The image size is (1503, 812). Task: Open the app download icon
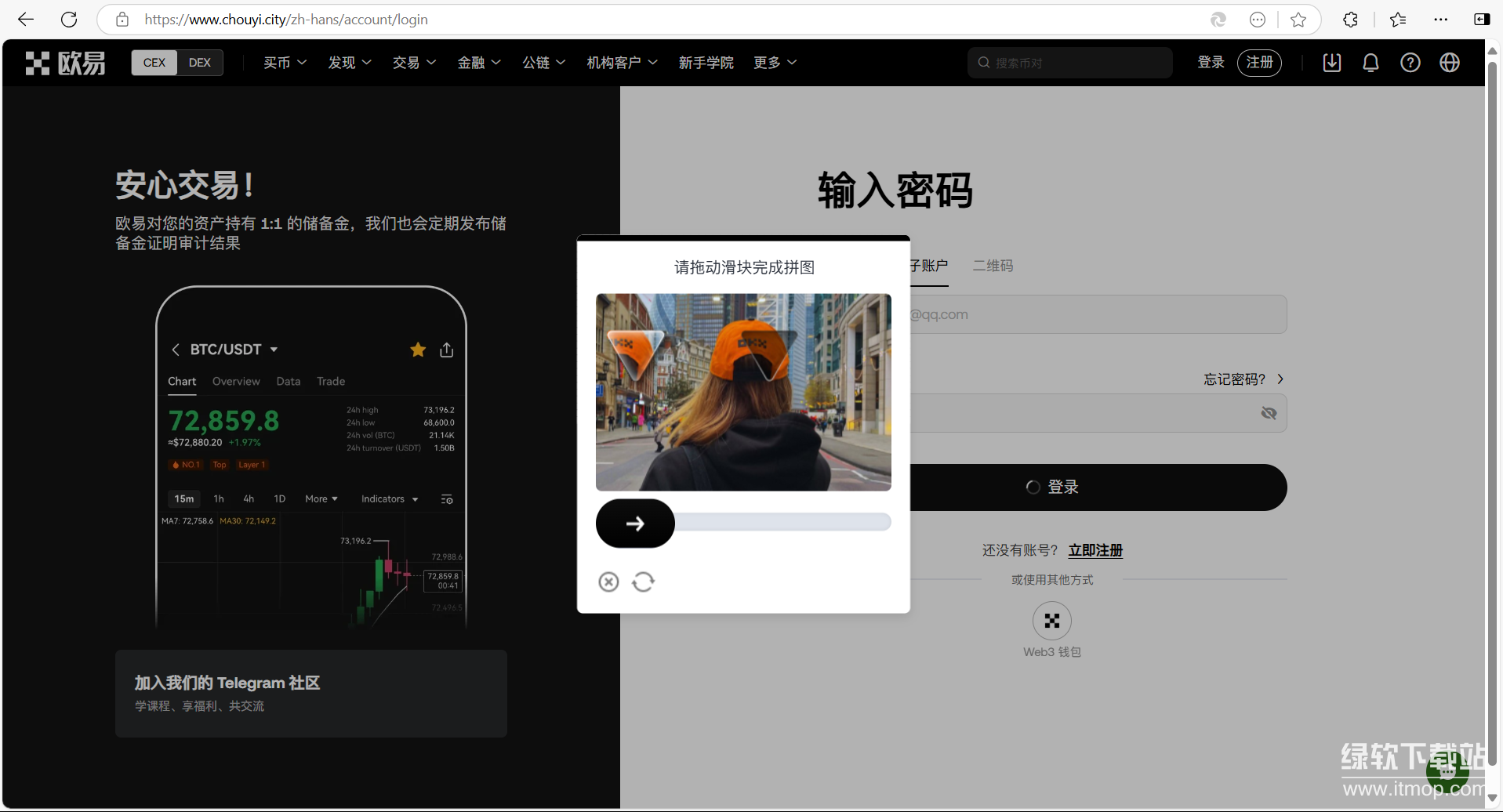pos(1332,63)
